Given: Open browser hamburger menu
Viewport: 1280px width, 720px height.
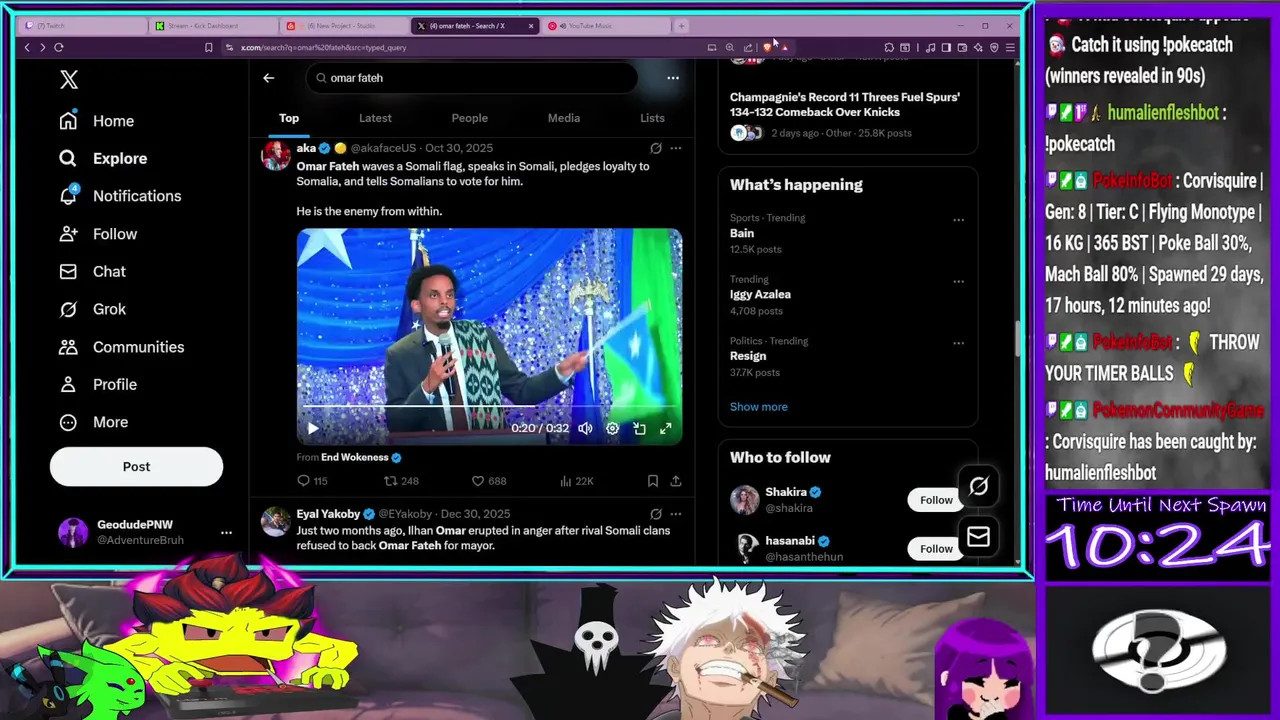Looking at the screenshot, I should point(1010,47).
